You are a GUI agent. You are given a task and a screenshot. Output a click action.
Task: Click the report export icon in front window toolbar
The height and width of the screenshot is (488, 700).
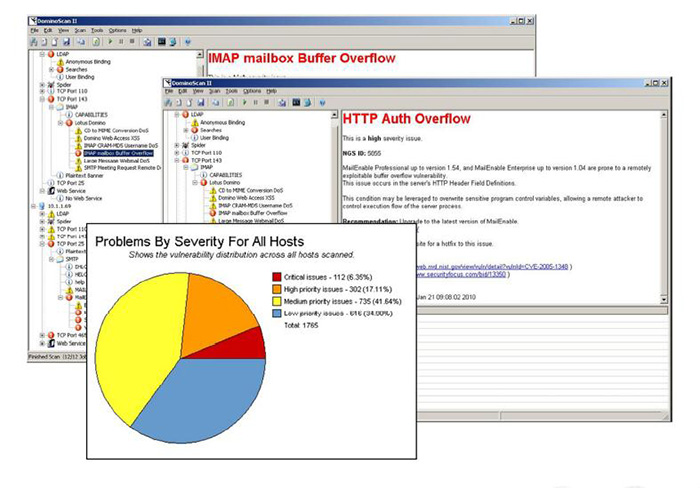click(281, 103)
